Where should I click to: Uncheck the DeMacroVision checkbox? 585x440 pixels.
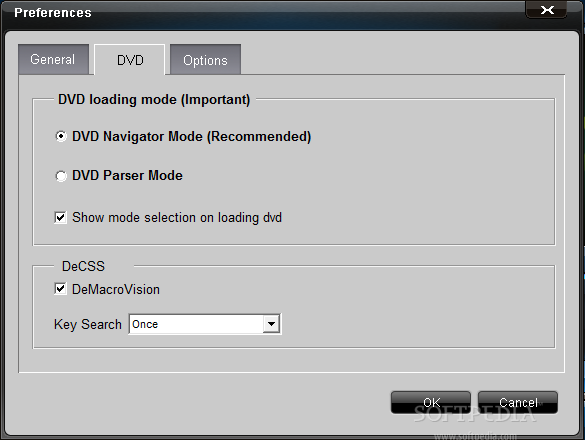(x=60, y=289)
